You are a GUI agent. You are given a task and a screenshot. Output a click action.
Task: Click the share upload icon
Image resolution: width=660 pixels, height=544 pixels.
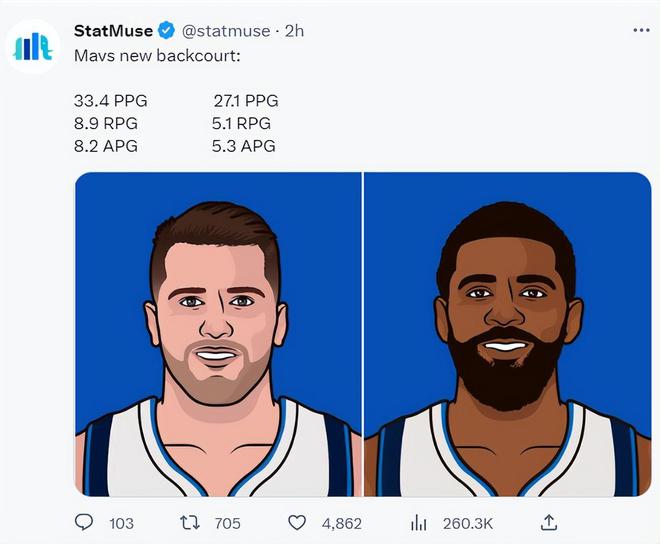548,523
